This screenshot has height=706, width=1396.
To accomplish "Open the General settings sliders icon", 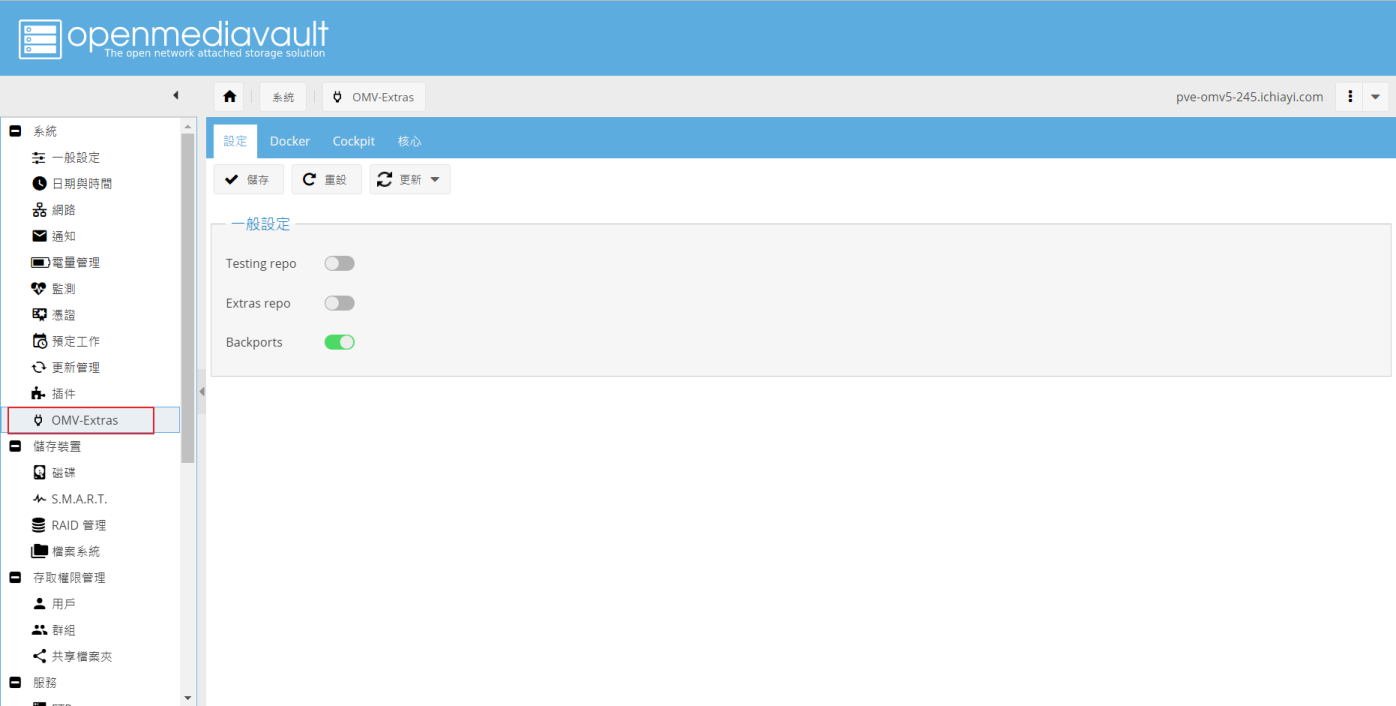I will tap(39, 158).
